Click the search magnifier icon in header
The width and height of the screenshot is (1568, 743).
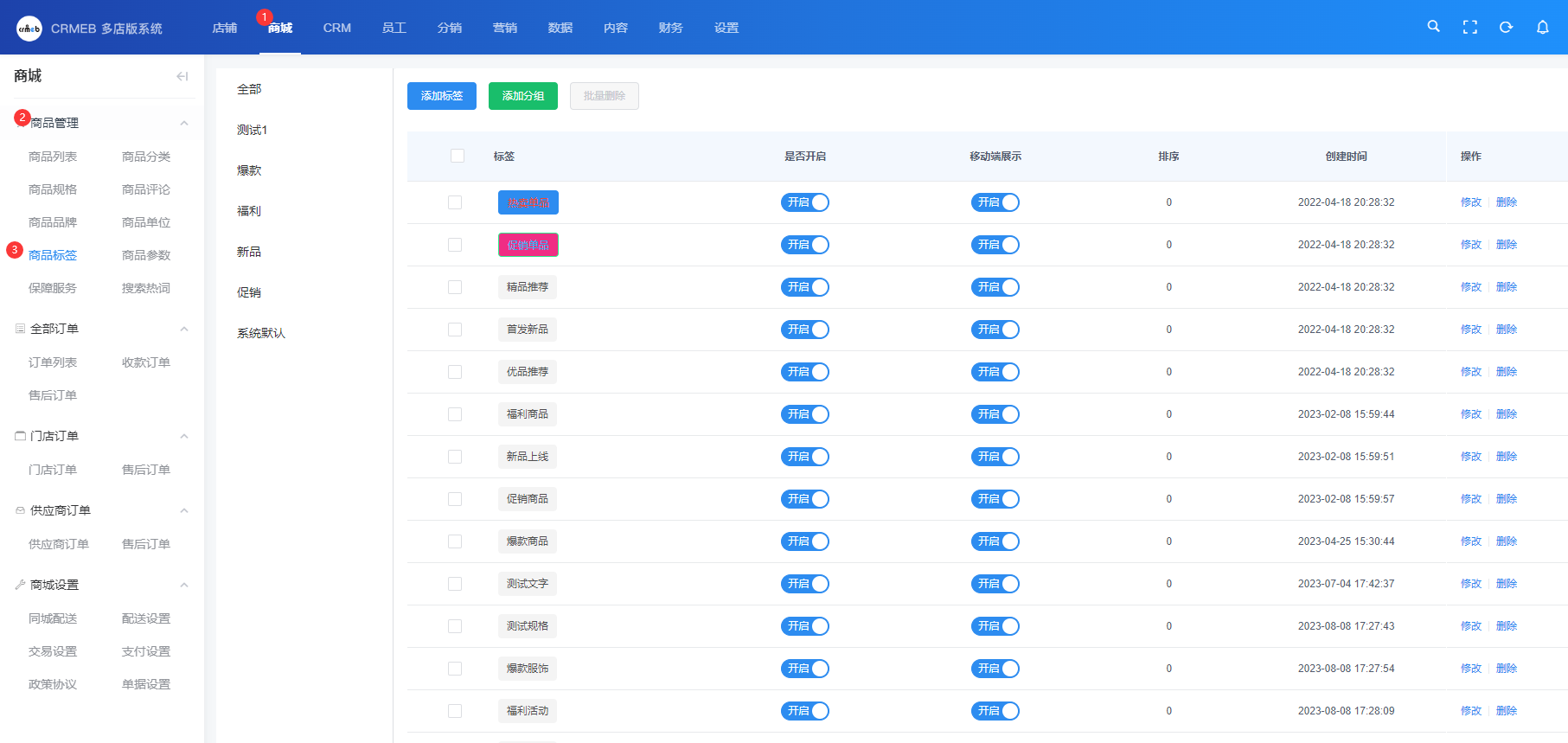[1433, 27]
